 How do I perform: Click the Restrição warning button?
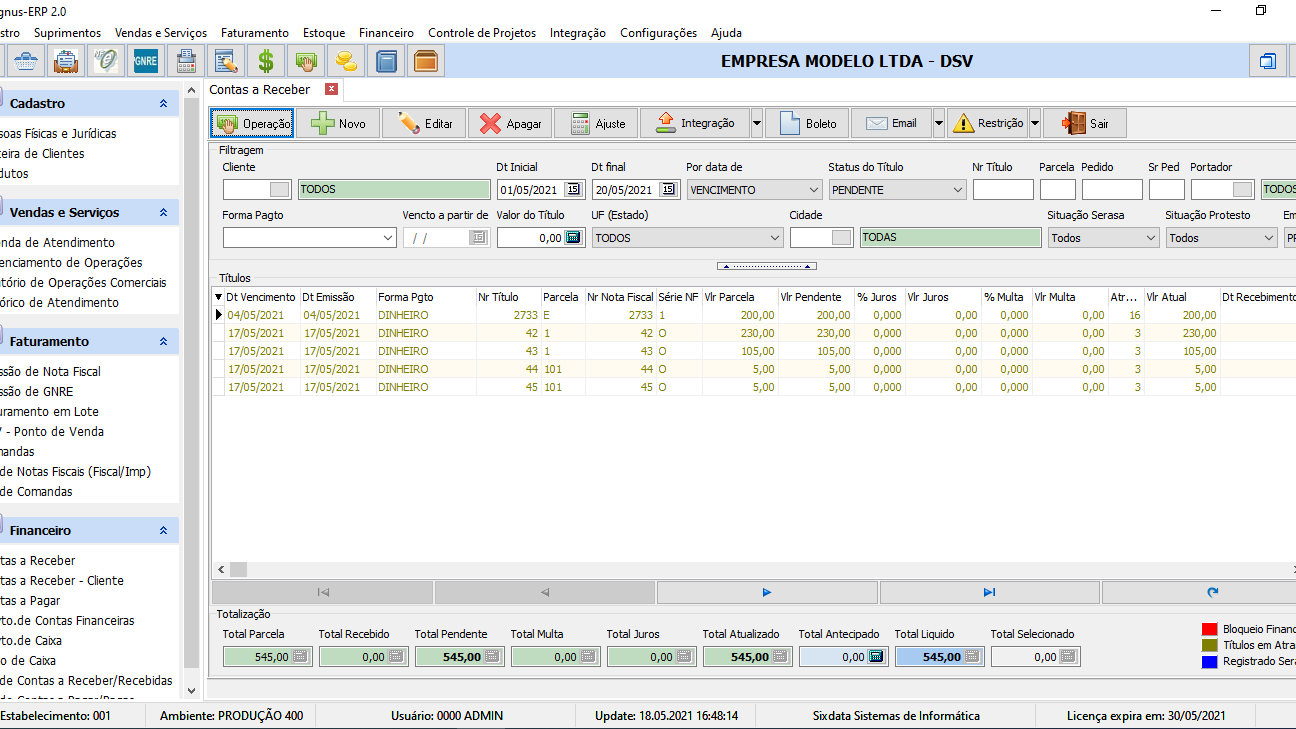pyautogui.click(x=988, y=124)
